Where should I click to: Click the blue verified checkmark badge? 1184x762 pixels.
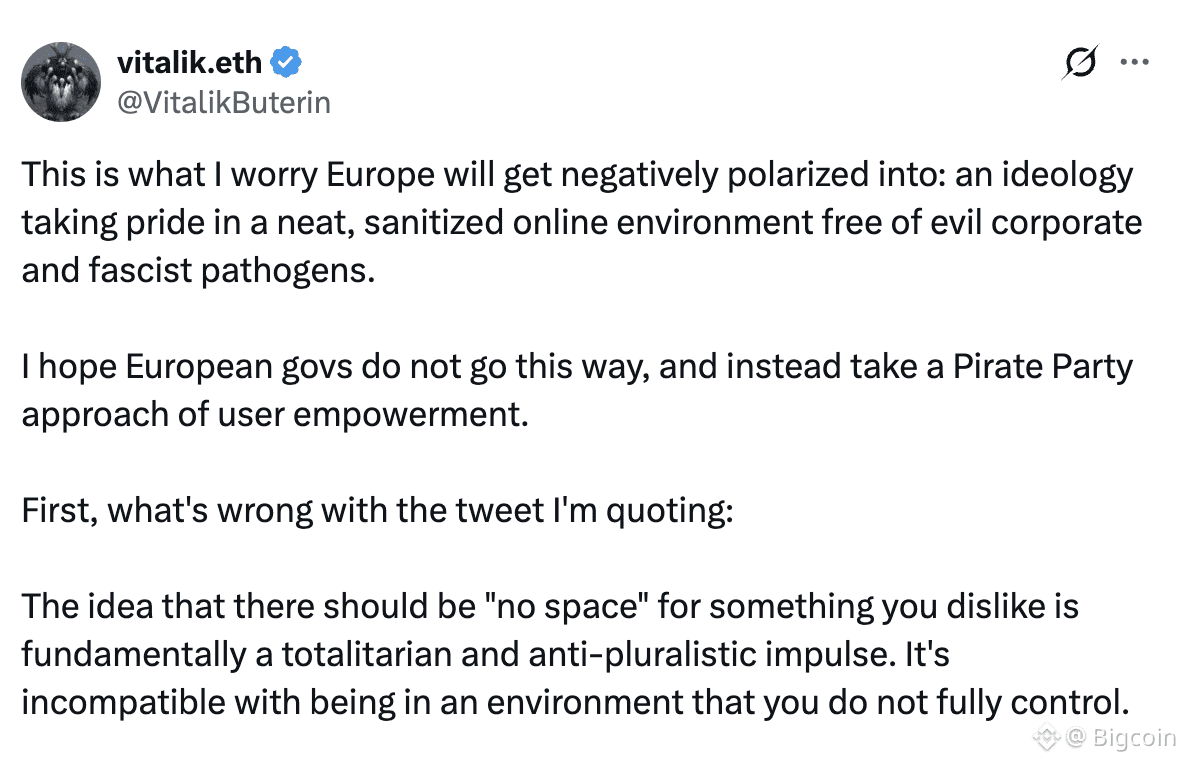point(287,63)
